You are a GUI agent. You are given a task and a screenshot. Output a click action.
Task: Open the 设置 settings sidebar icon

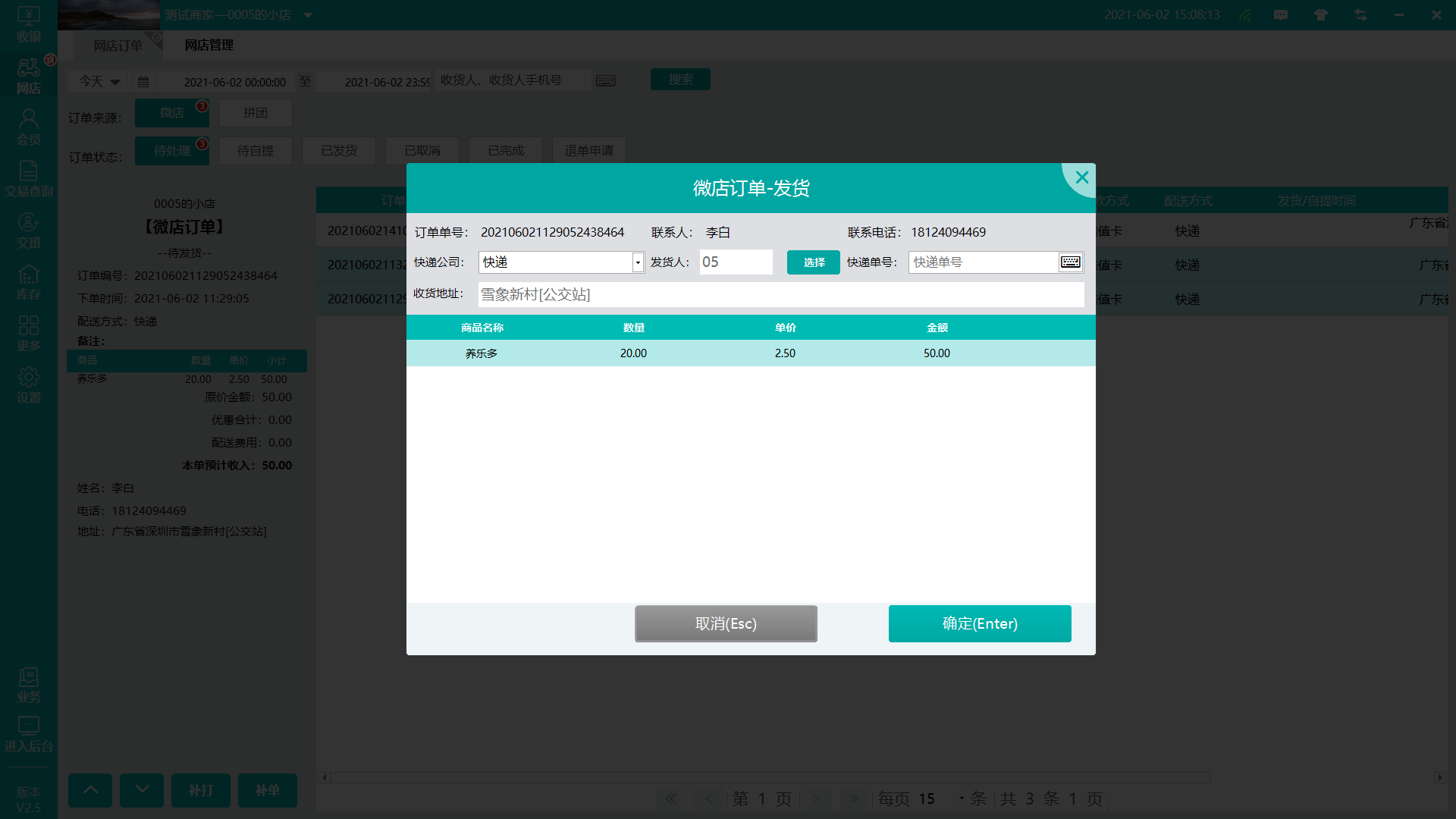pos(29,385)
